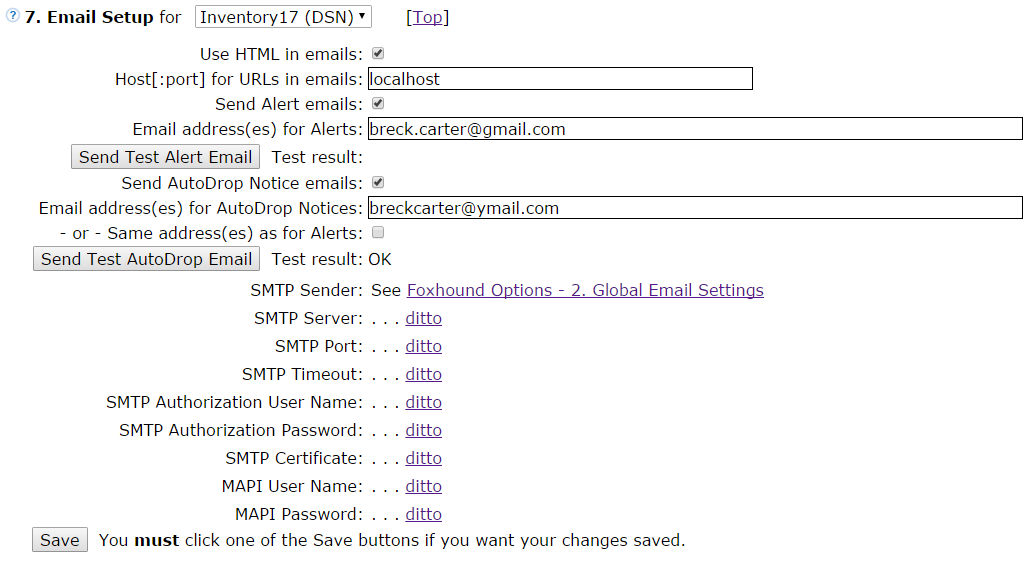The height and width of the screenshot is (564, 1035).
Task: Toggle Send AutoDrop Notice emails checkbox
Action: pyautogui.click(x=378, y=182)
